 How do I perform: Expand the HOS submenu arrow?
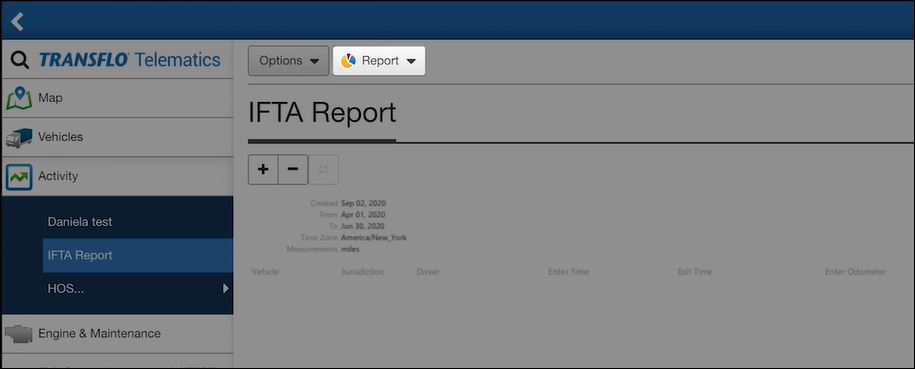tap(226, 288)
